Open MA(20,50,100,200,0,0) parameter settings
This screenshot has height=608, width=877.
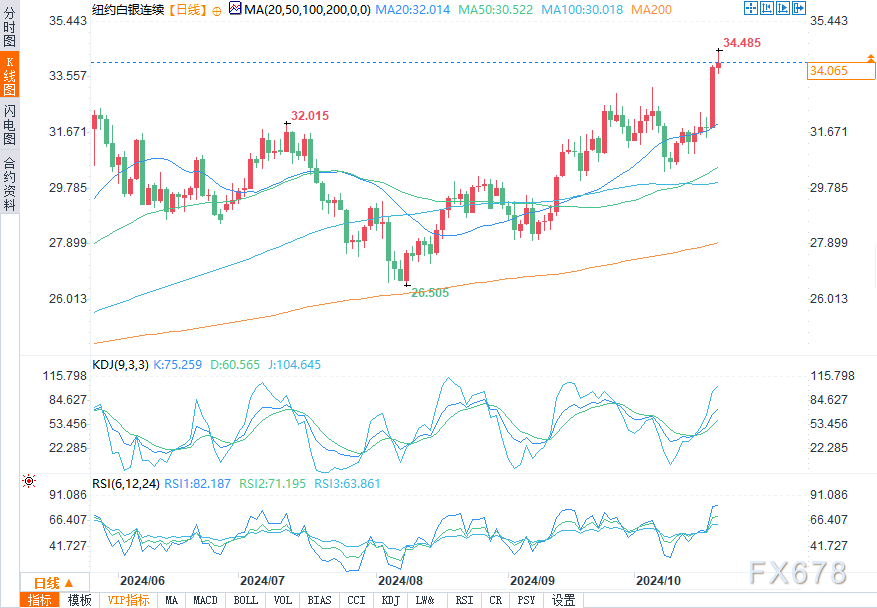[305, 9]
